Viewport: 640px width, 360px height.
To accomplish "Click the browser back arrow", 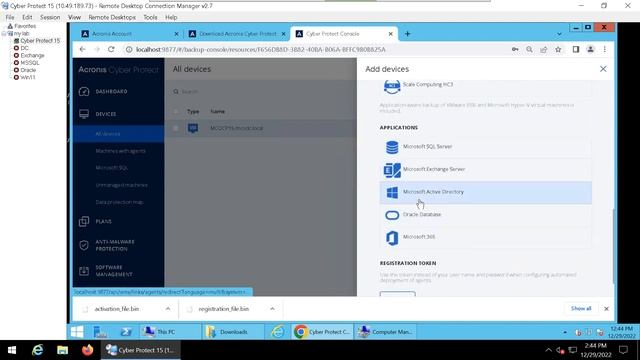I will pos(83,49).
